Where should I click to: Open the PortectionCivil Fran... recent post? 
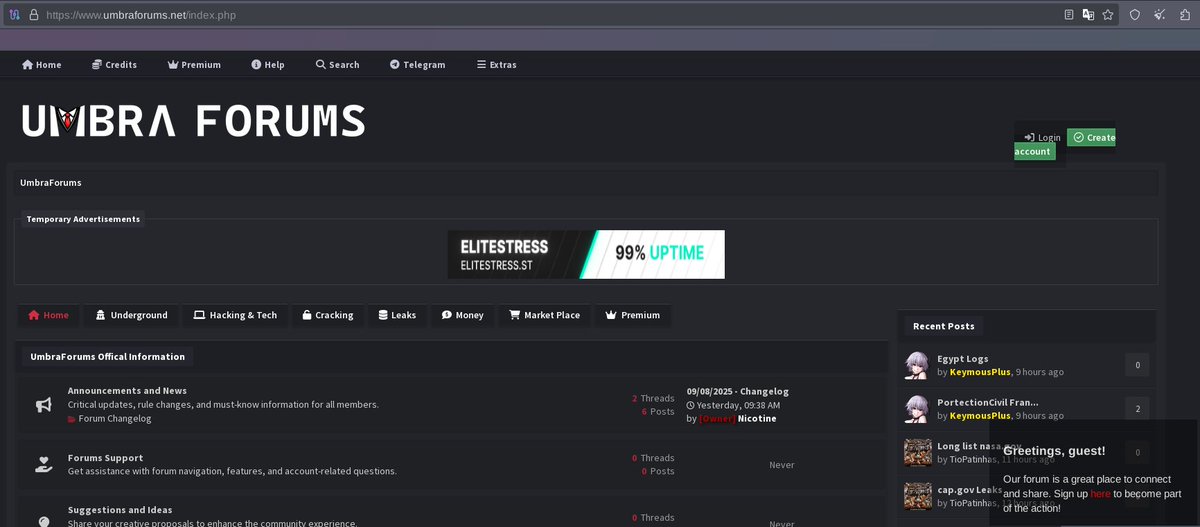988,402
